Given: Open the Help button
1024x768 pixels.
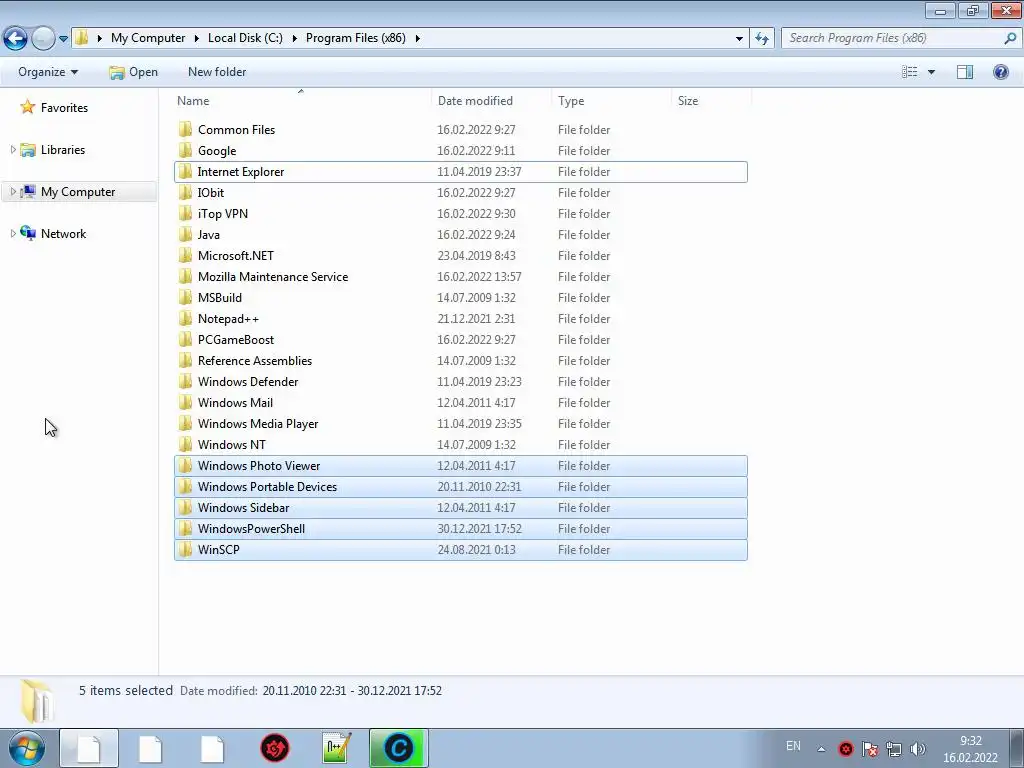Looking at the screenshot, I should pyautogui.click(x=1000, y=72).
